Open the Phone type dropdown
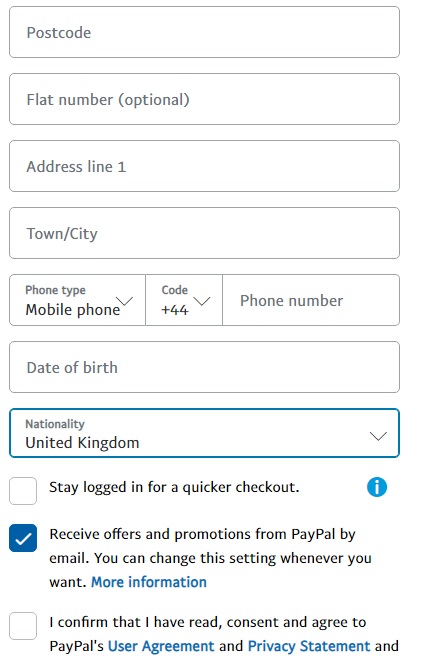This screenshot has height=661, width=424. (x=78, y=300)
